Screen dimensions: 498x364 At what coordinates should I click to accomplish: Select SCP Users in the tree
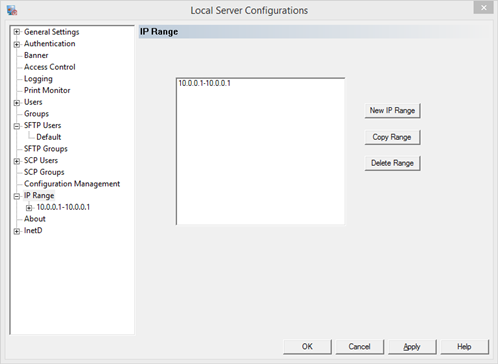click(41, 160)
